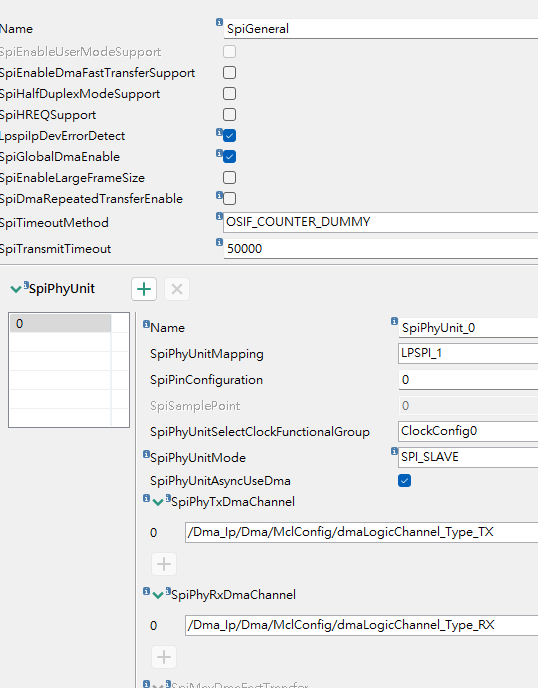The width and height of the screenshot is (538, 688).
Task: Click info icon next to LpspiIpDevErrorDetect checkbox
Action: [x=219, y=132]
